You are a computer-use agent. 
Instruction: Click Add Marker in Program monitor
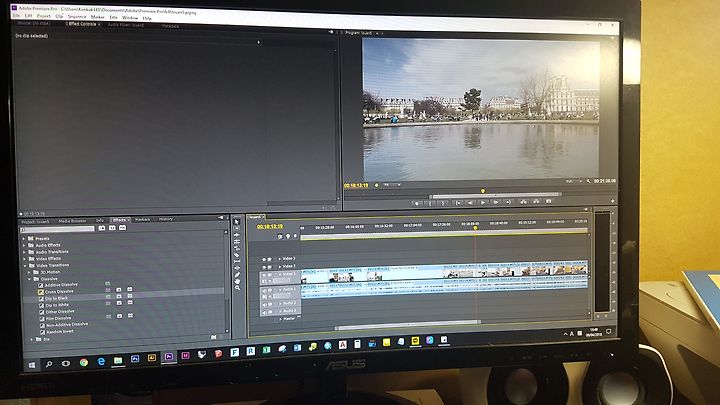pos(417,202)
